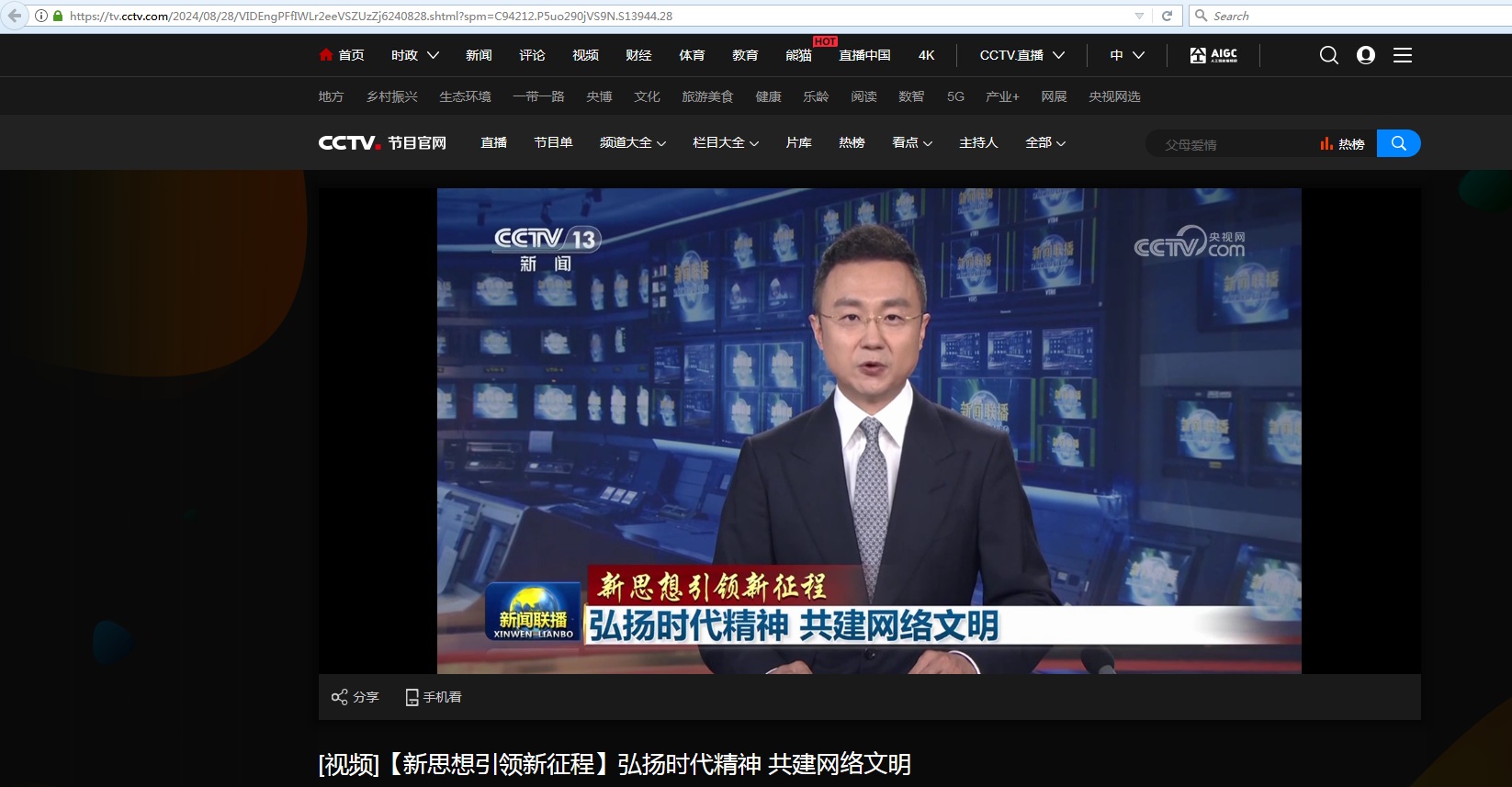The image size is (1512, 787).
Task: Open the 文化 sub-navigation link
Action: tap(647, 96)
